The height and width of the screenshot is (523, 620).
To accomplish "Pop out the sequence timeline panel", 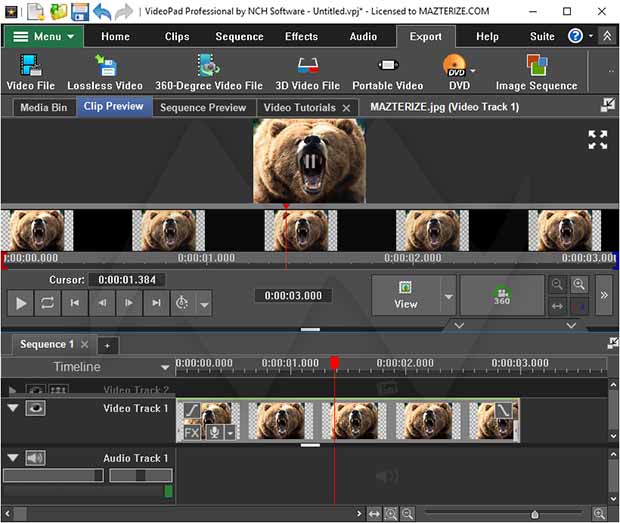I will pyautogui.click(x=612, y=343).
